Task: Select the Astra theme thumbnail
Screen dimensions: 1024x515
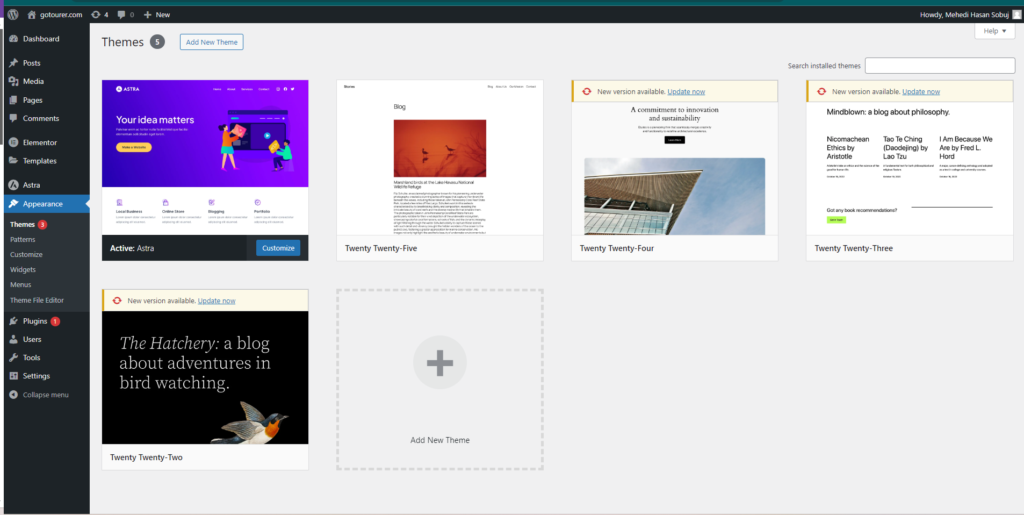Action: click(x=205, y=157)
